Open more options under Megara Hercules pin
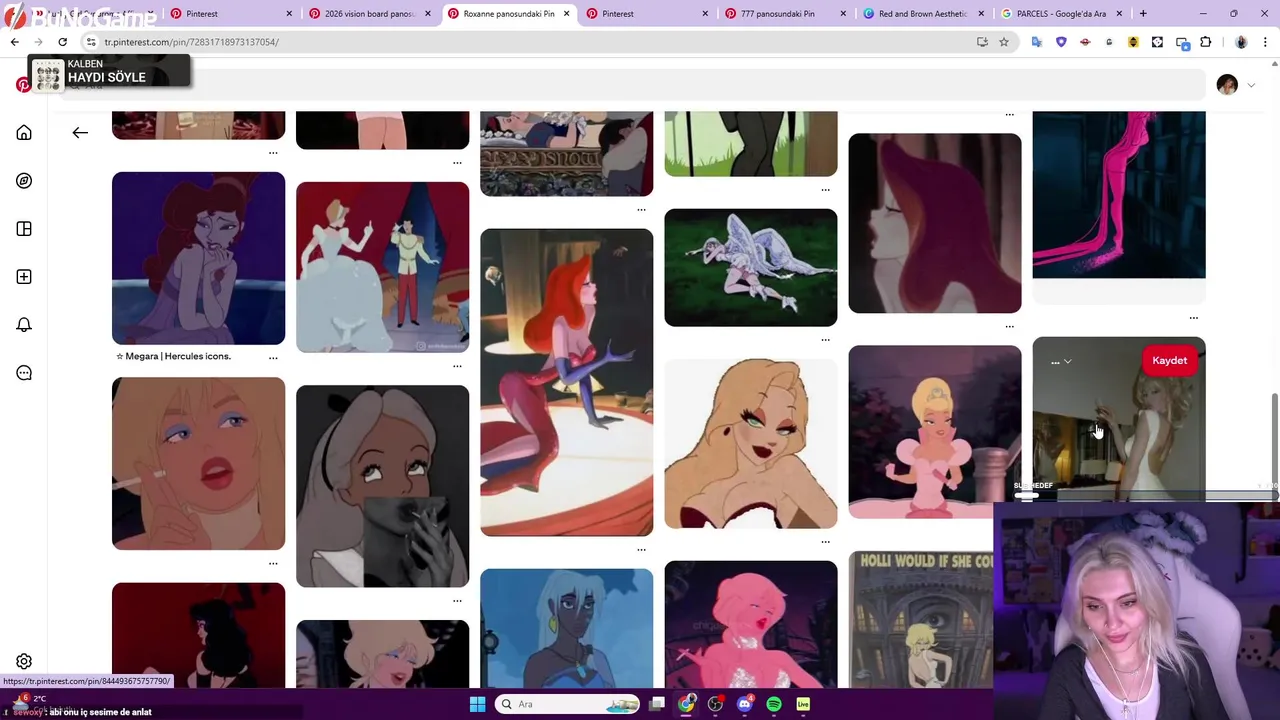1280x720 pixels. coord(273,357)
